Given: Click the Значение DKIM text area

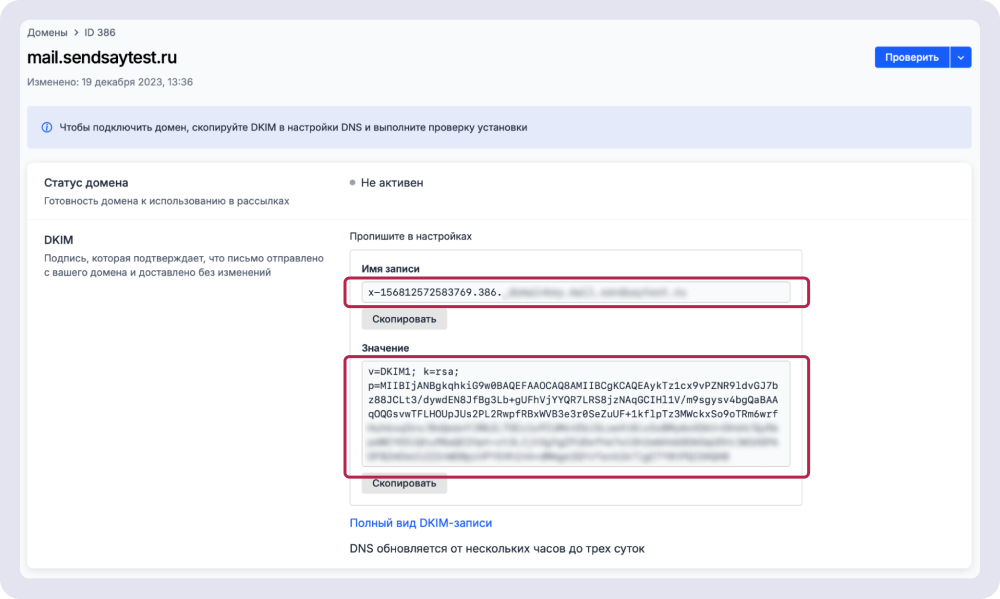Looking at the screenshot, I should [x=576, y=414].
